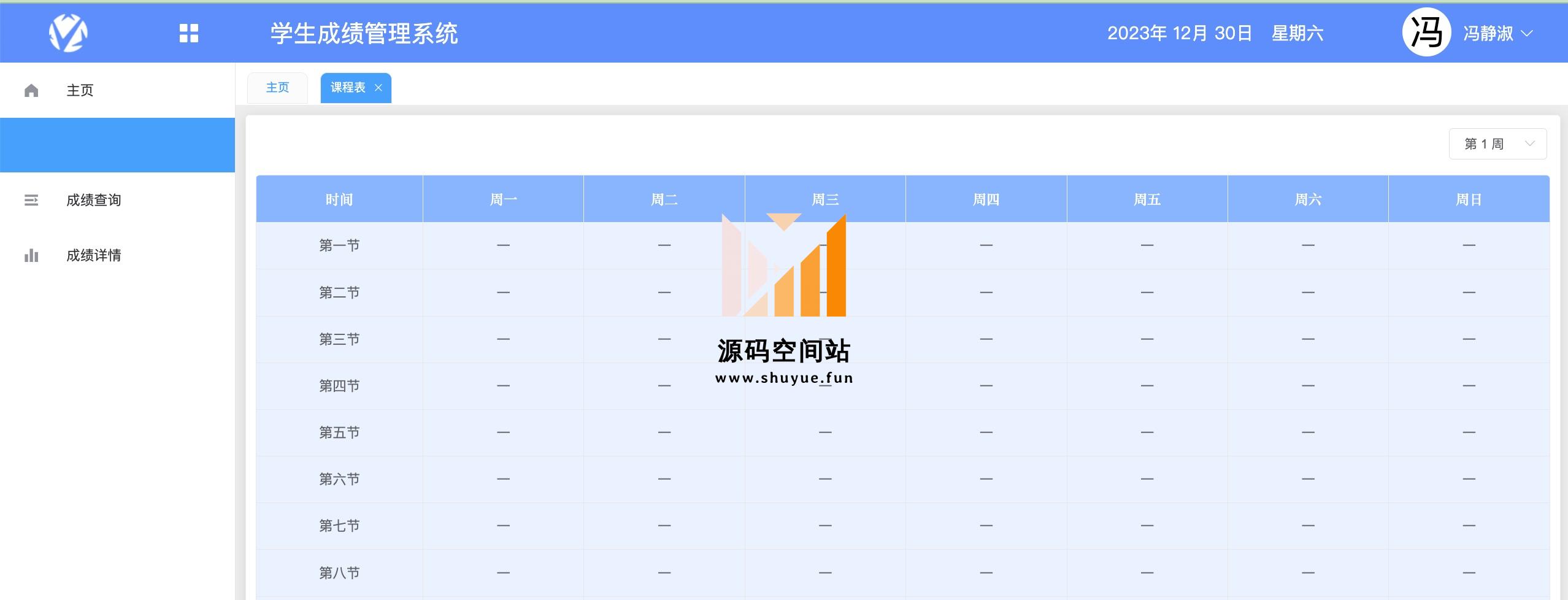The width and height of the screenshot is (1568, 600).
Task: Click the 周六 column header
Action: pos(1308,199)
